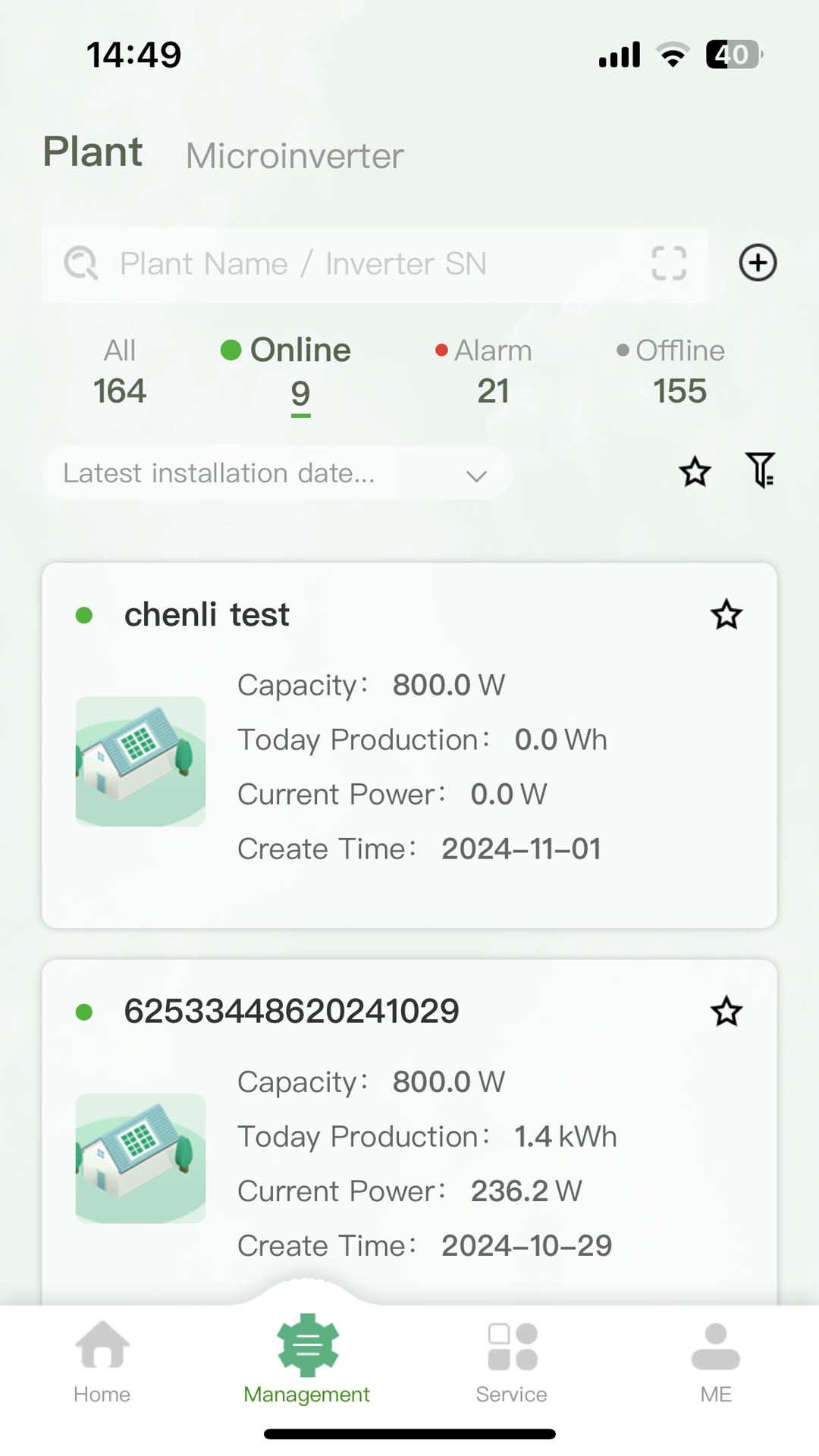This screenshot has width=819, height=1456.
Task: Open the Service tab icon
Action: coord(512,1347)
